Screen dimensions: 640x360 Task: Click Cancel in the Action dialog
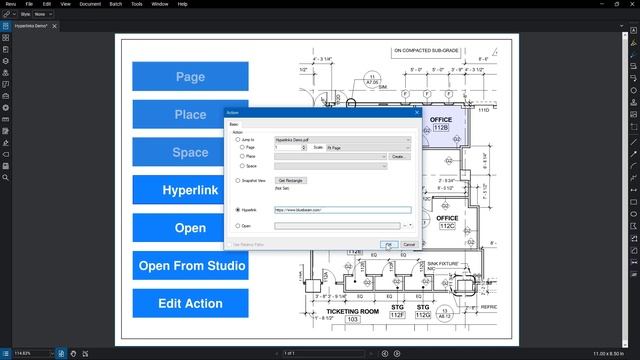pyautogui.click(x=409, y=244)
